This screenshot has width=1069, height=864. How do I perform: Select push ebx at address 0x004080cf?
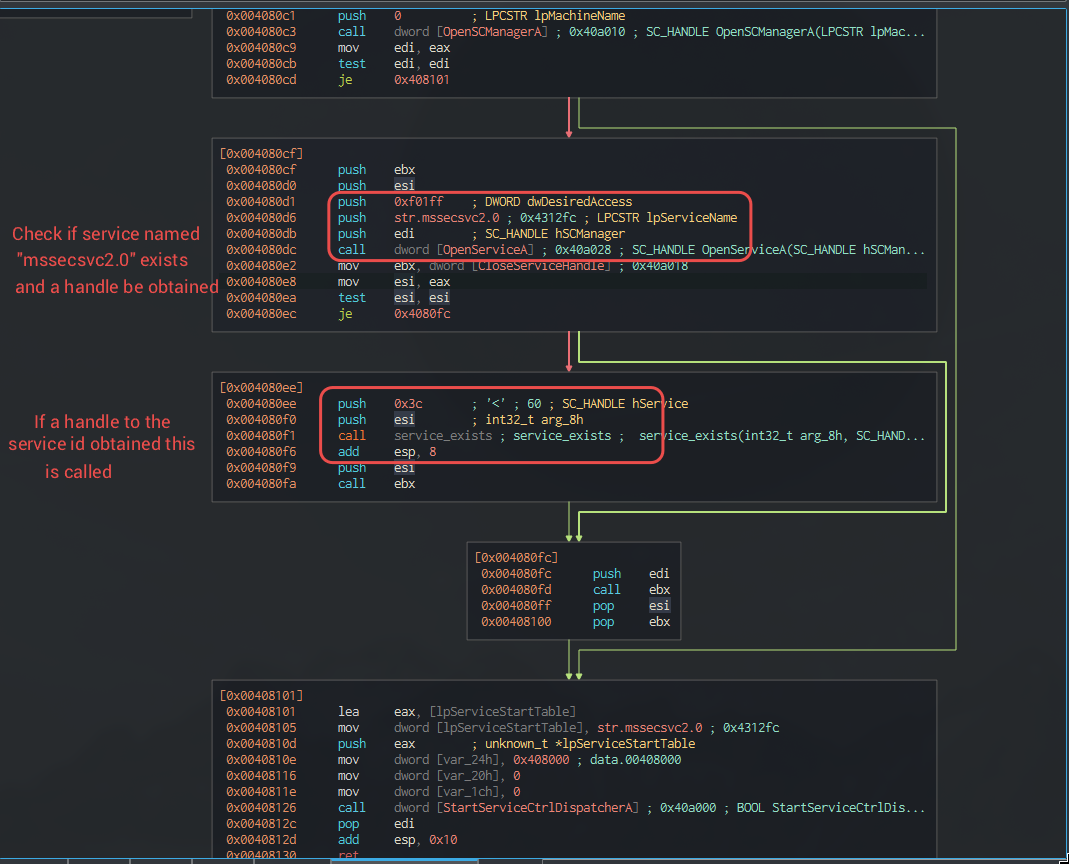click(x=320, y=170)
